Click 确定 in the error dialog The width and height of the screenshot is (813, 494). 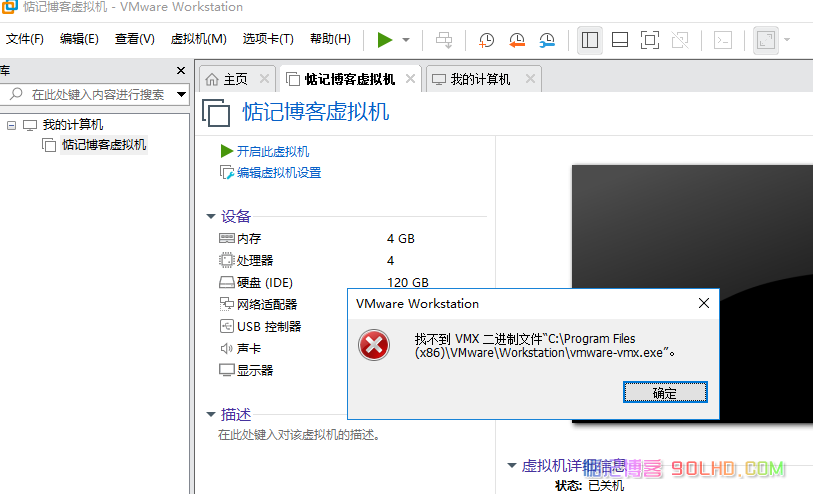665,392
